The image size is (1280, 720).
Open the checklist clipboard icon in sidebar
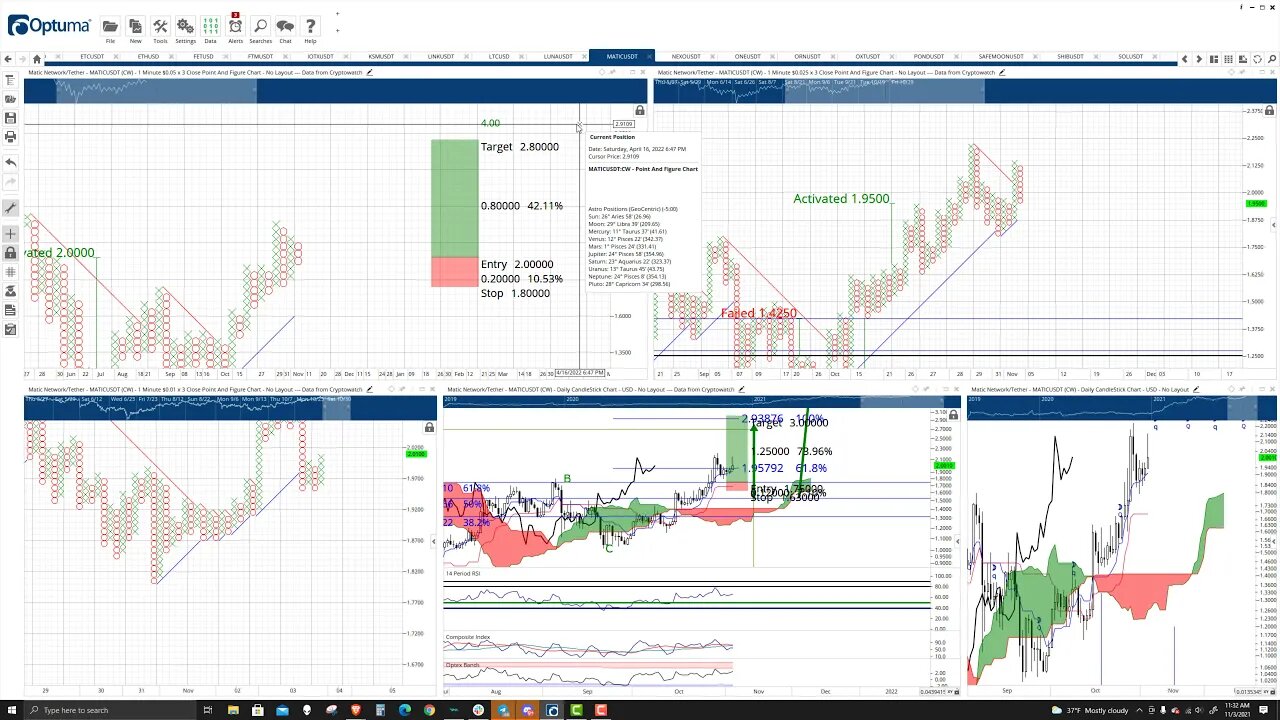(10, 329)
